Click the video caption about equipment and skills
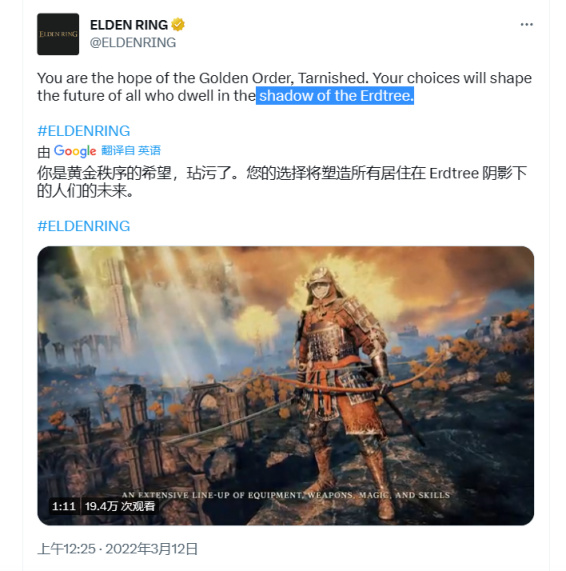 pyautogui.click(x=286, y=495)
